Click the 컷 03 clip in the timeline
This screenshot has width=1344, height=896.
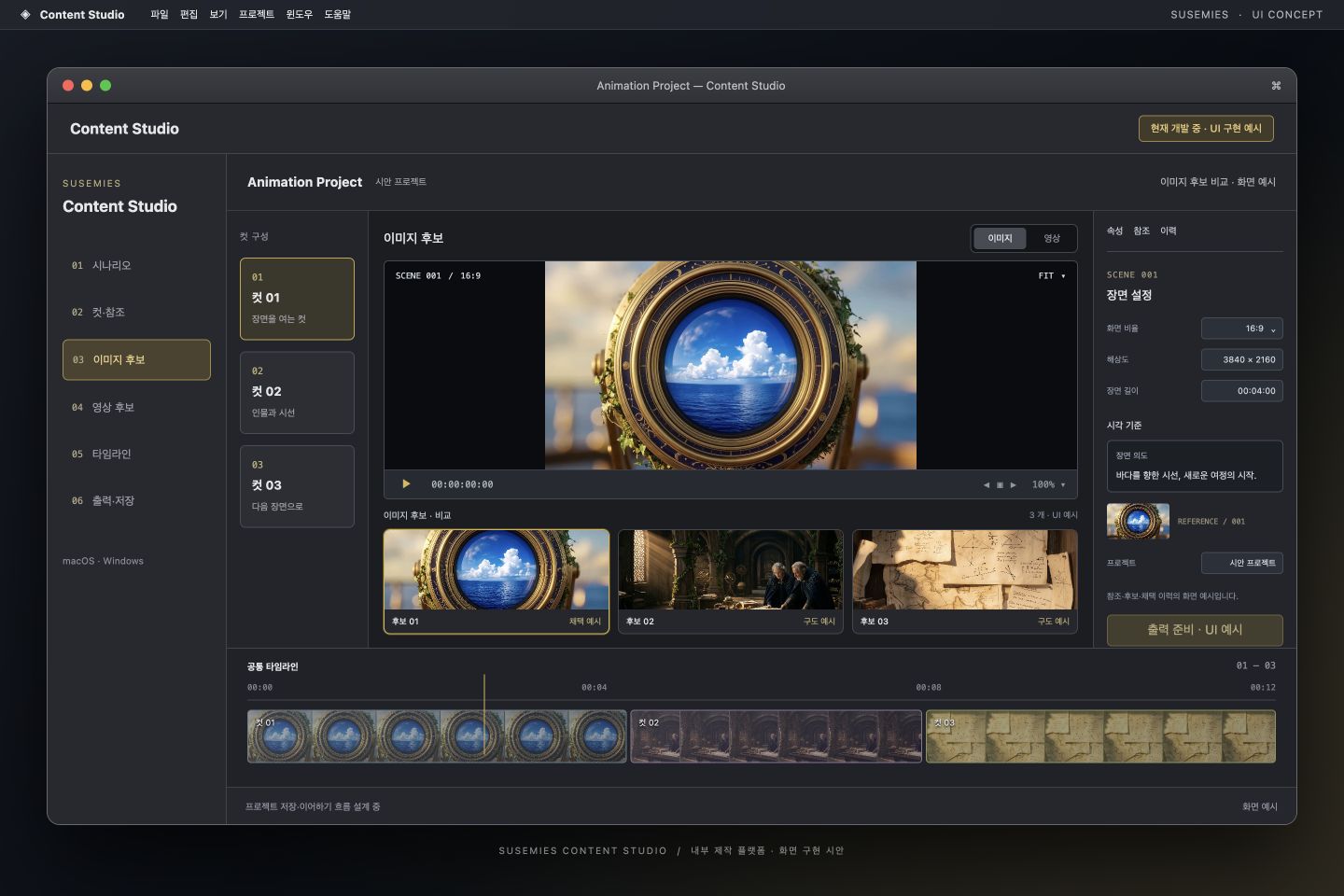(x=1100, y=736)
